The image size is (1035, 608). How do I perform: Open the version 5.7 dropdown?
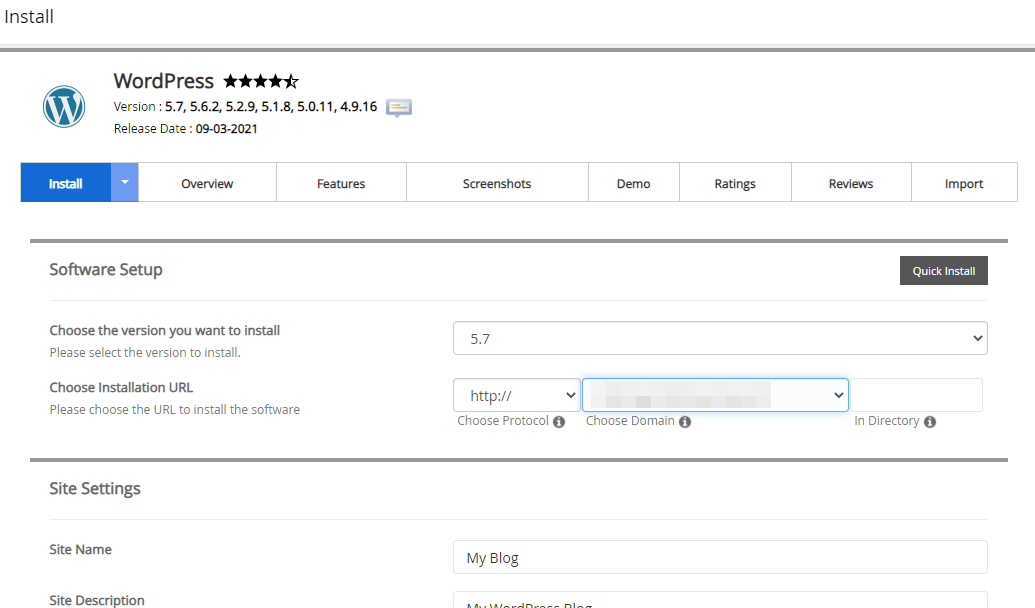click(720, 338)
